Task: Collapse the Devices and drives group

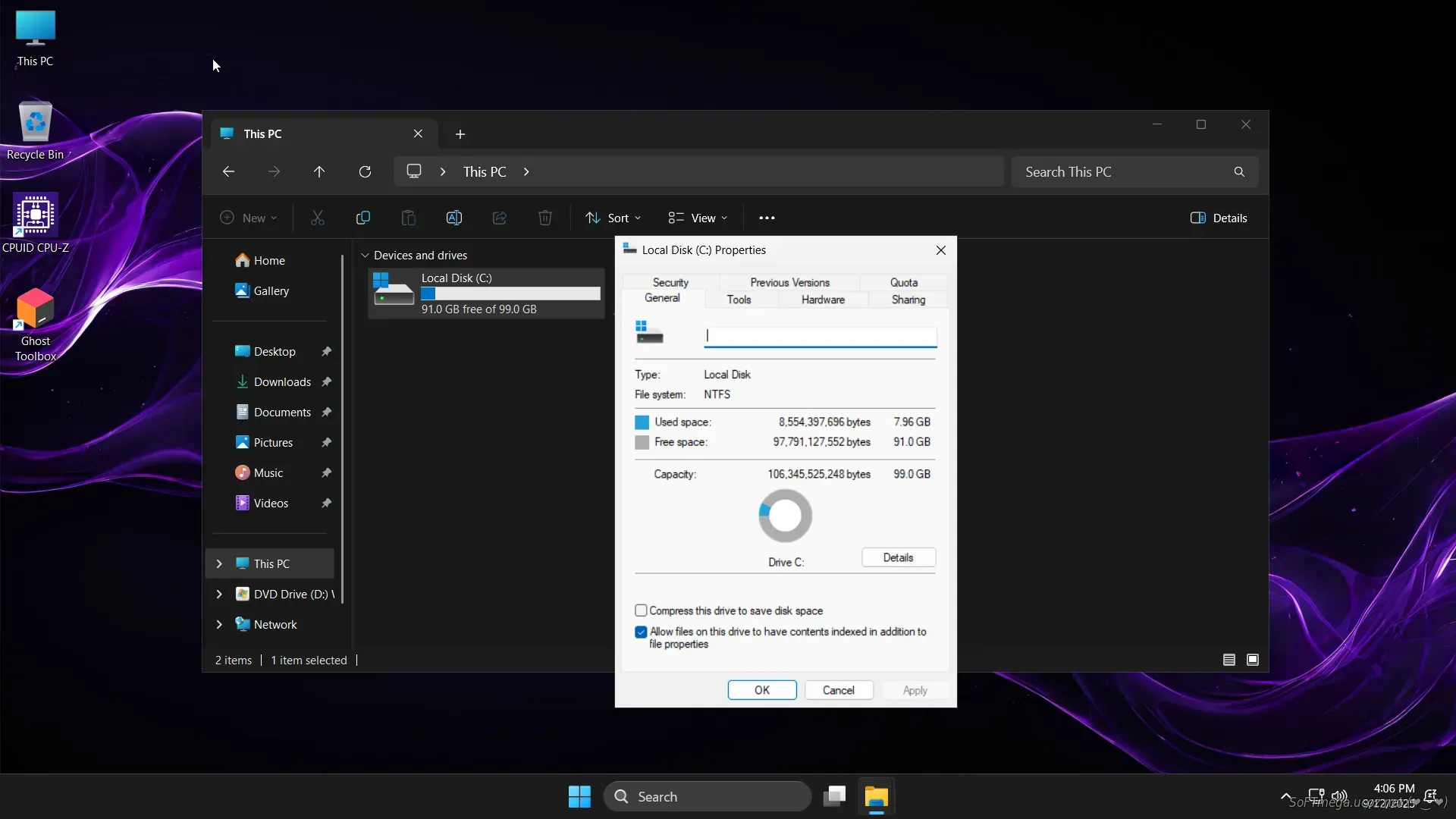Action: pyautogui.click(x=365, y=256)
